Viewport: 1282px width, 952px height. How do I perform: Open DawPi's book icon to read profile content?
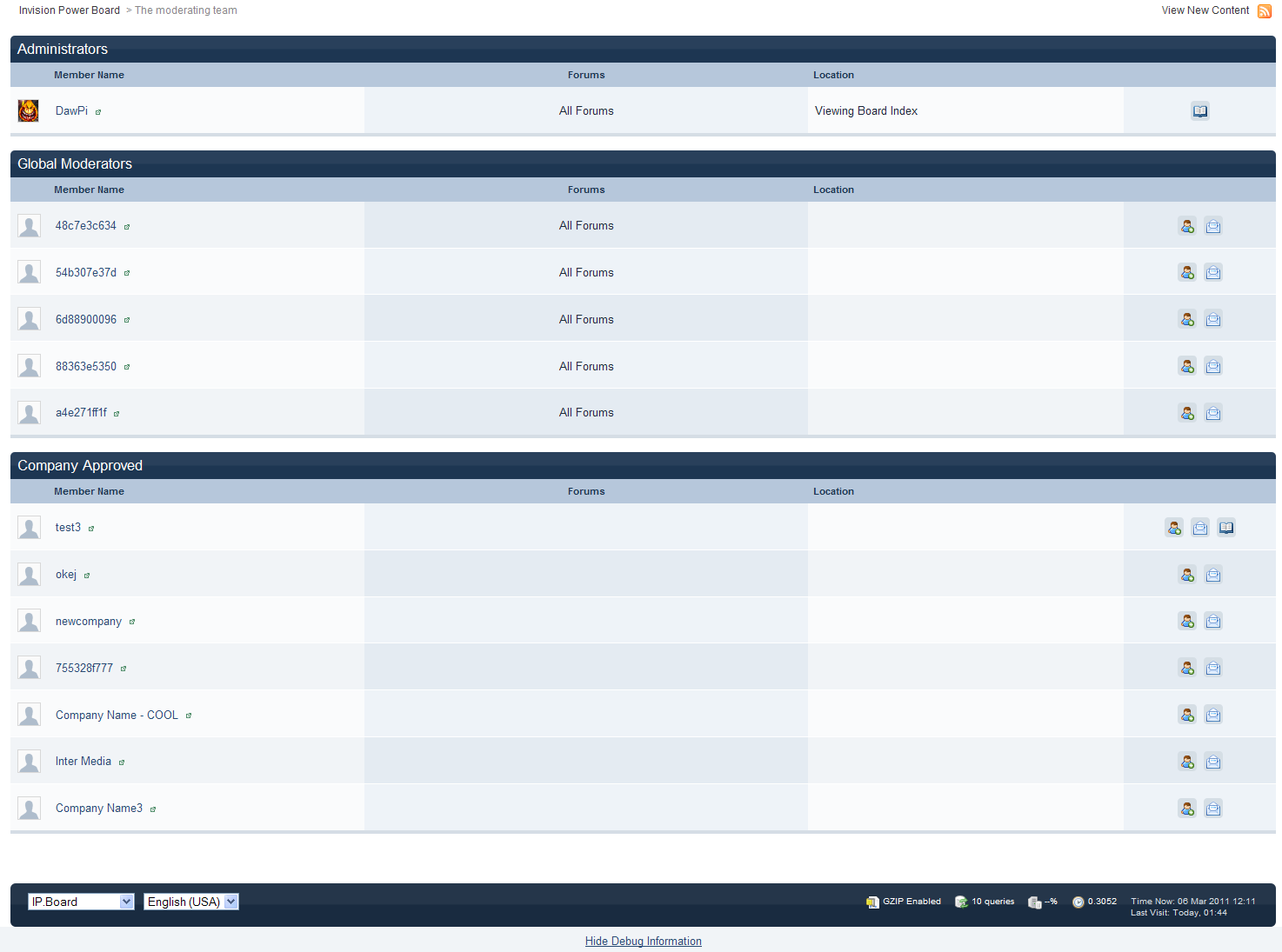[1200, 110]
